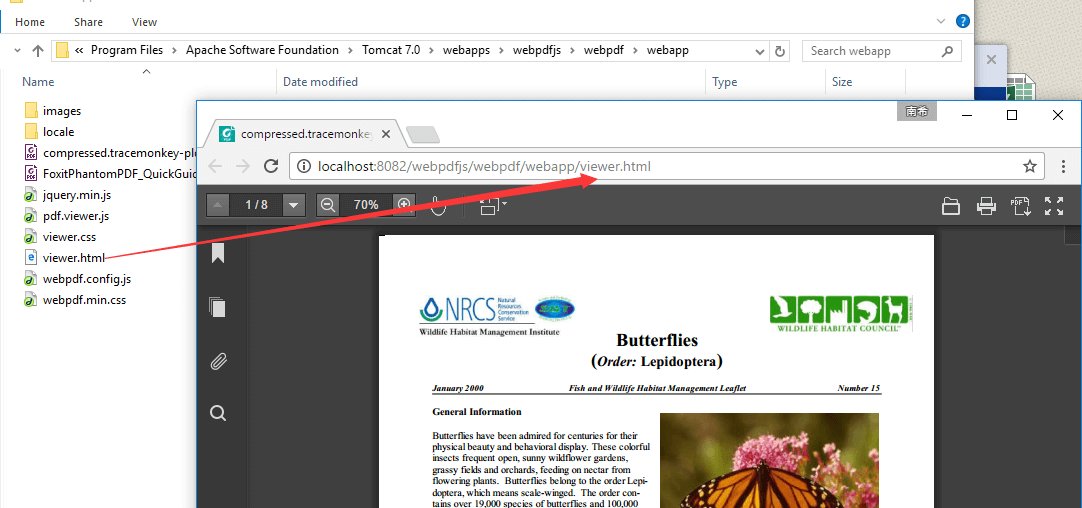This screenshot has height=508, width=1082.
Task: Select the locale folder
Action: [49, 131]
